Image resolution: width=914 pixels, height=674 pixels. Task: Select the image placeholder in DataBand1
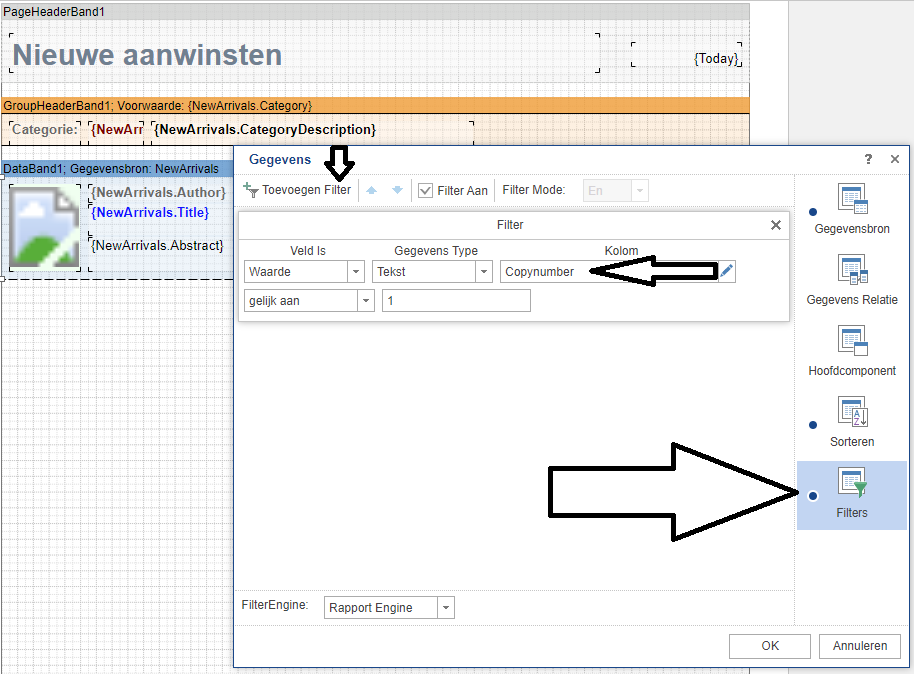pos(43,227)
